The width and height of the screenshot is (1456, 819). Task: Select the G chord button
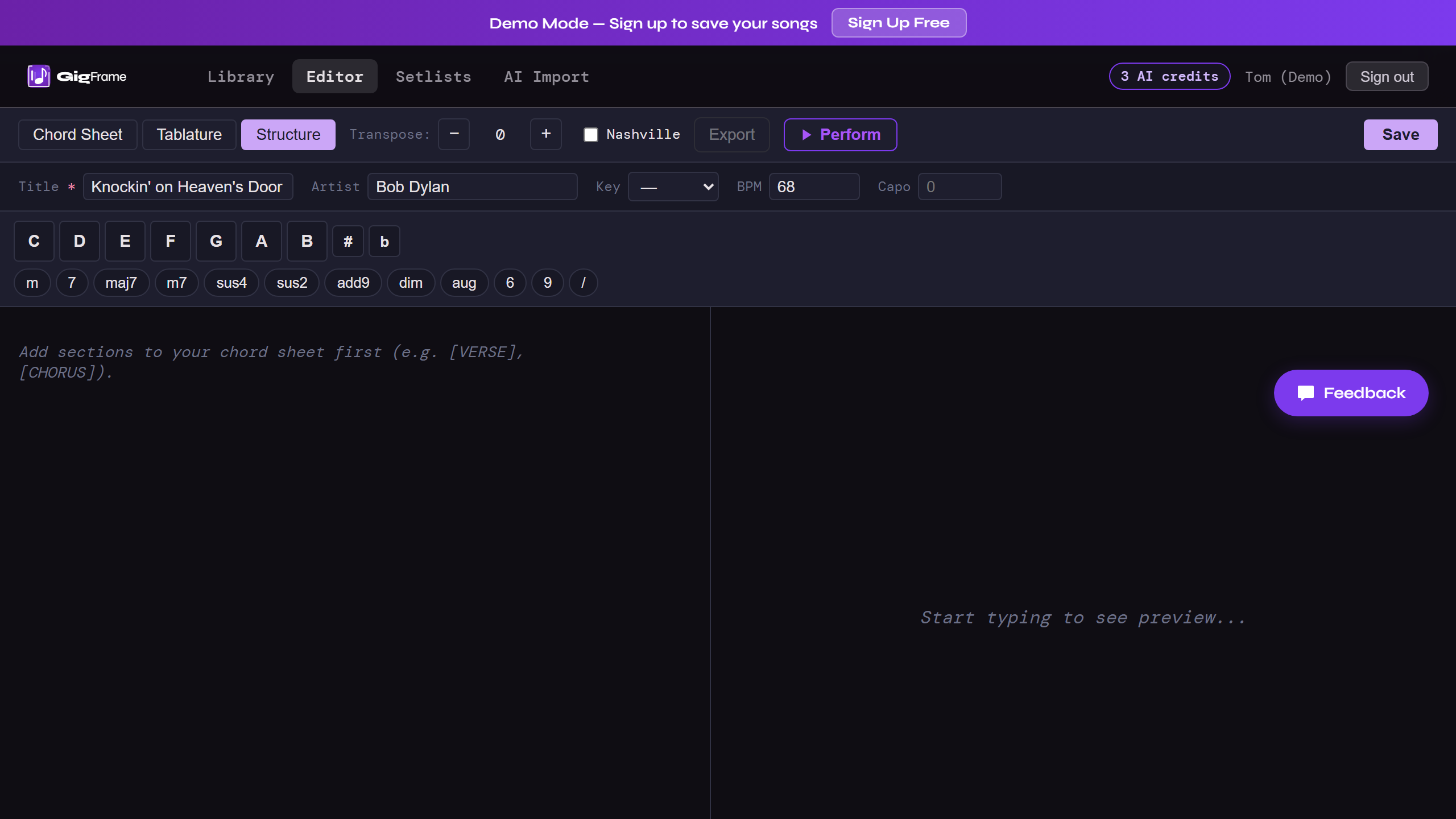point(216,241)
